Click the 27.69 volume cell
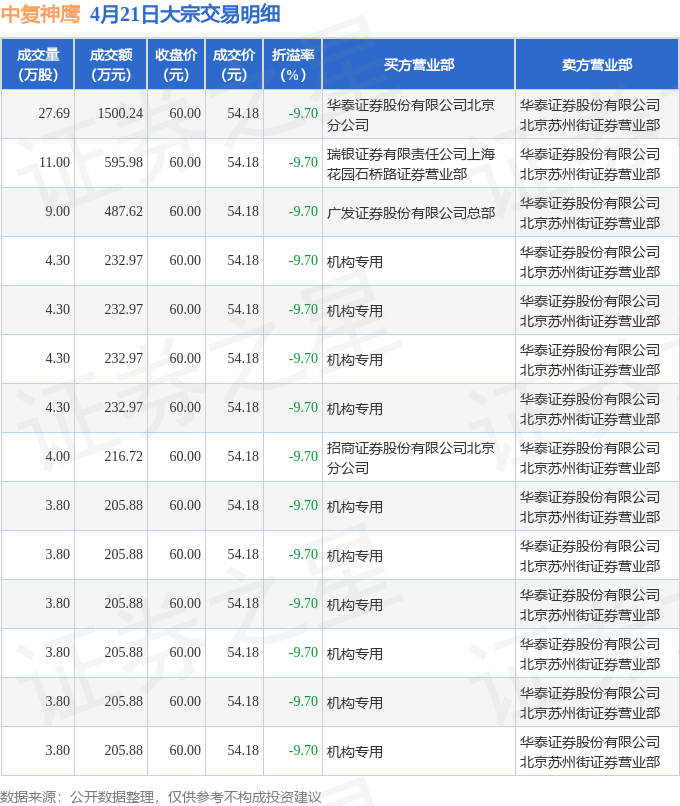 pos(54,114)
